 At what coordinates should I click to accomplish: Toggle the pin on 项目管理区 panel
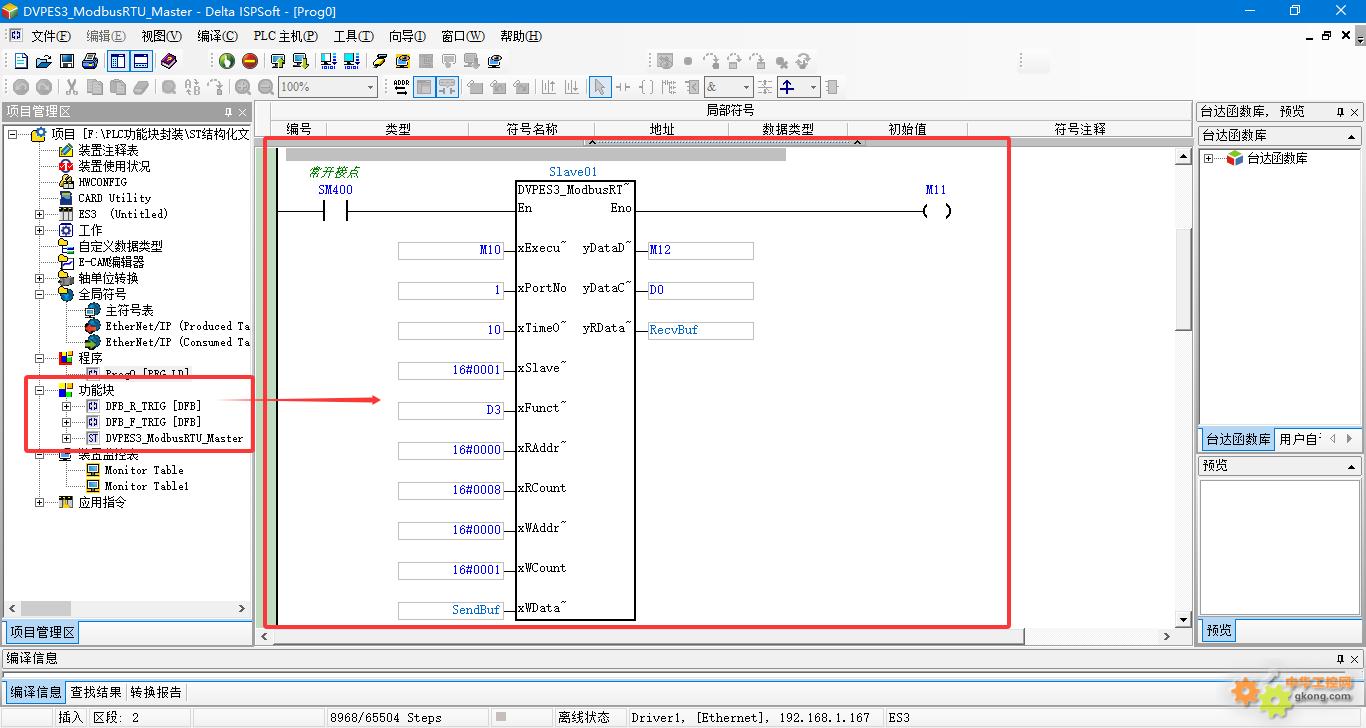pos(228,112)
